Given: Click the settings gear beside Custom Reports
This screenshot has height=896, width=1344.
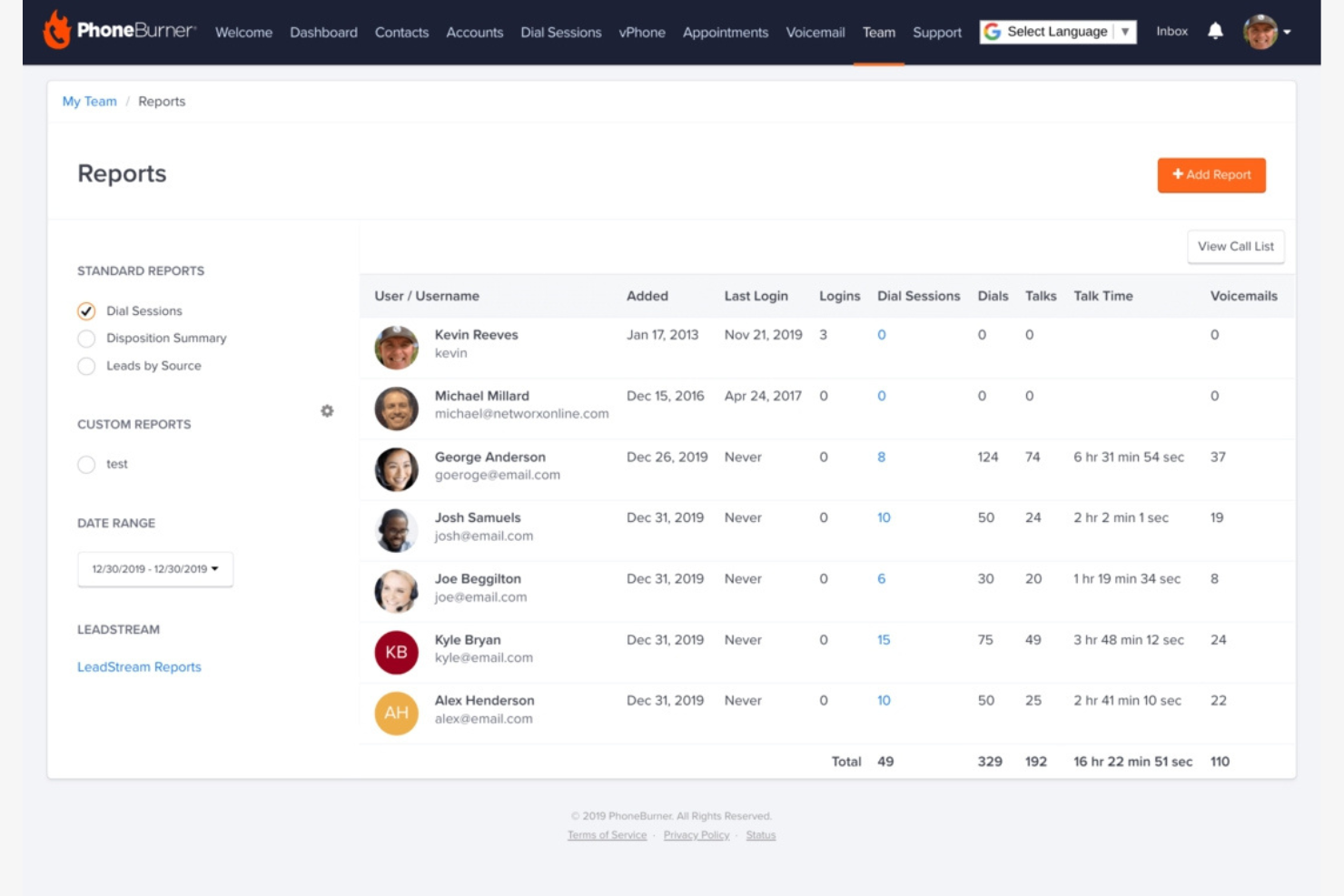Looking at the screenshot, I should 328,410.
